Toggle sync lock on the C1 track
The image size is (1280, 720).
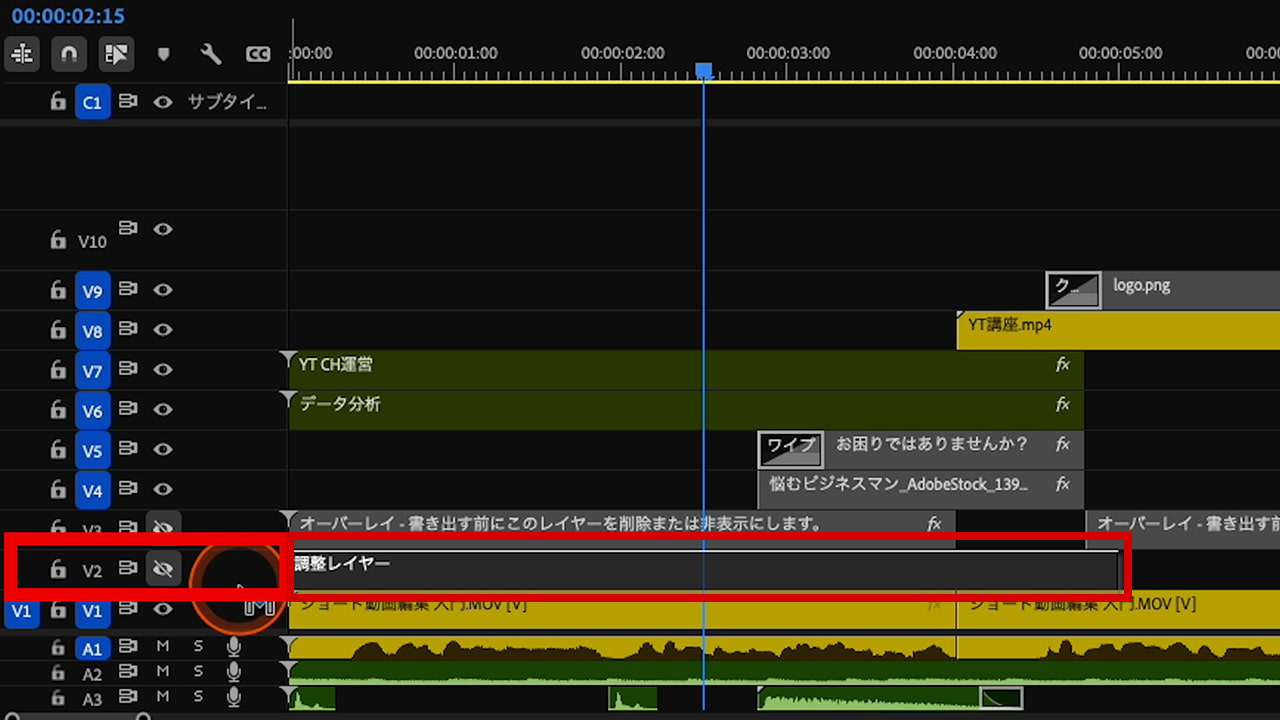tap(128, 101)
